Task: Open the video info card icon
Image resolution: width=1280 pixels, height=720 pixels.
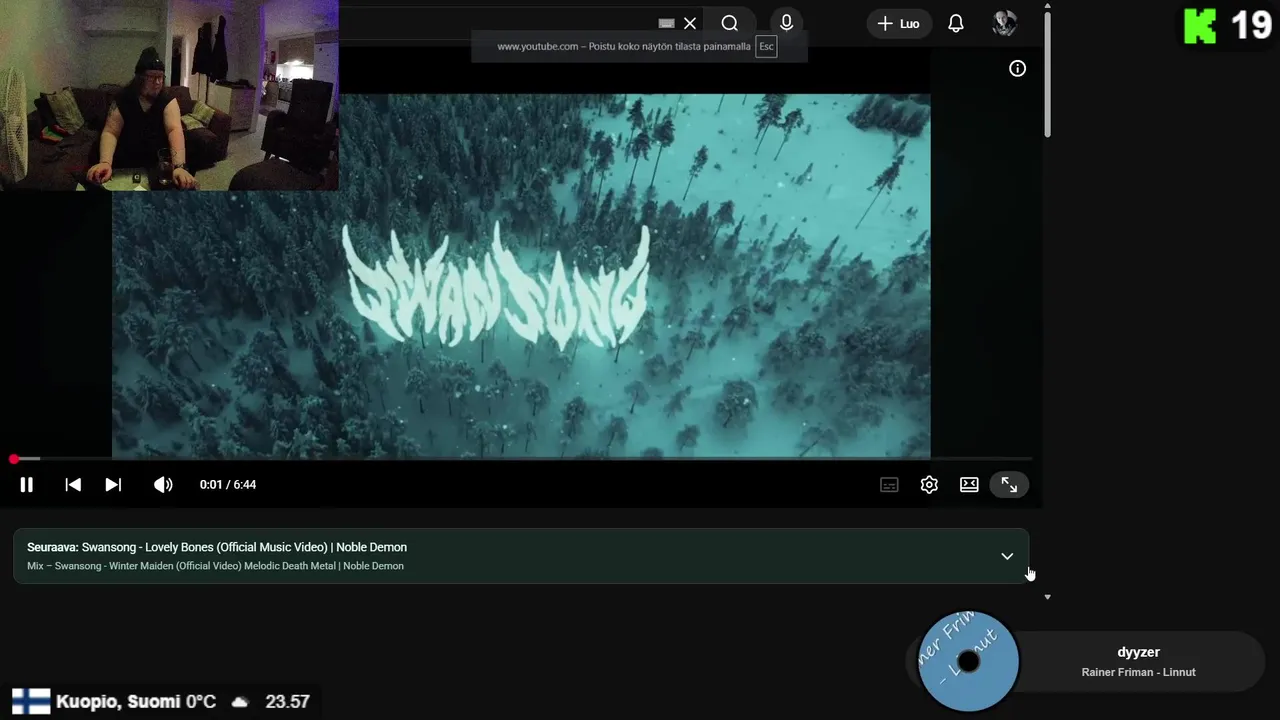Action: pyautogui.click(x=1017, y=68)
